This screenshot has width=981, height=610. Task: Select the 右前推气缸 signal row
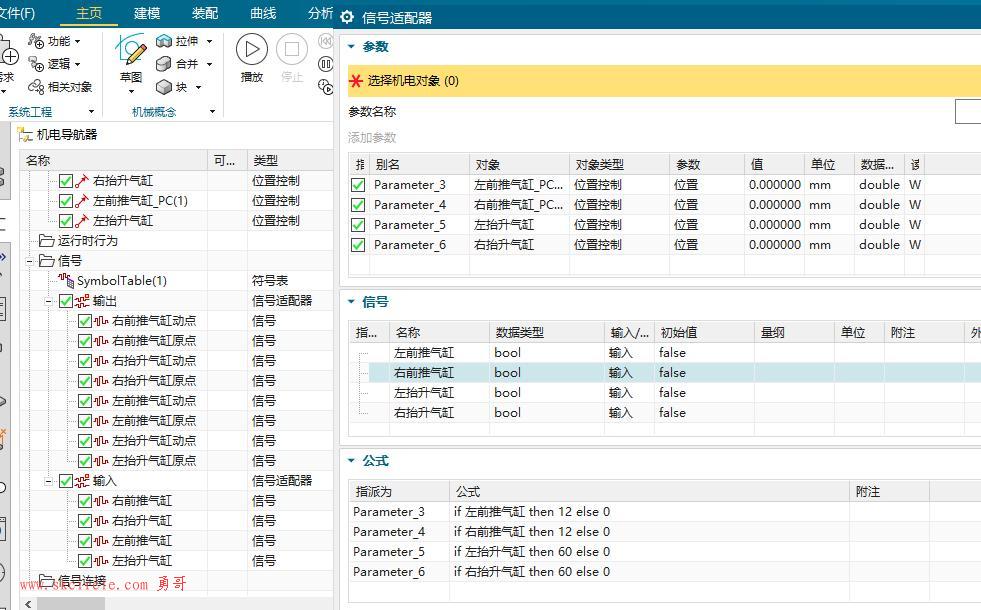click(x=666, y=373)
